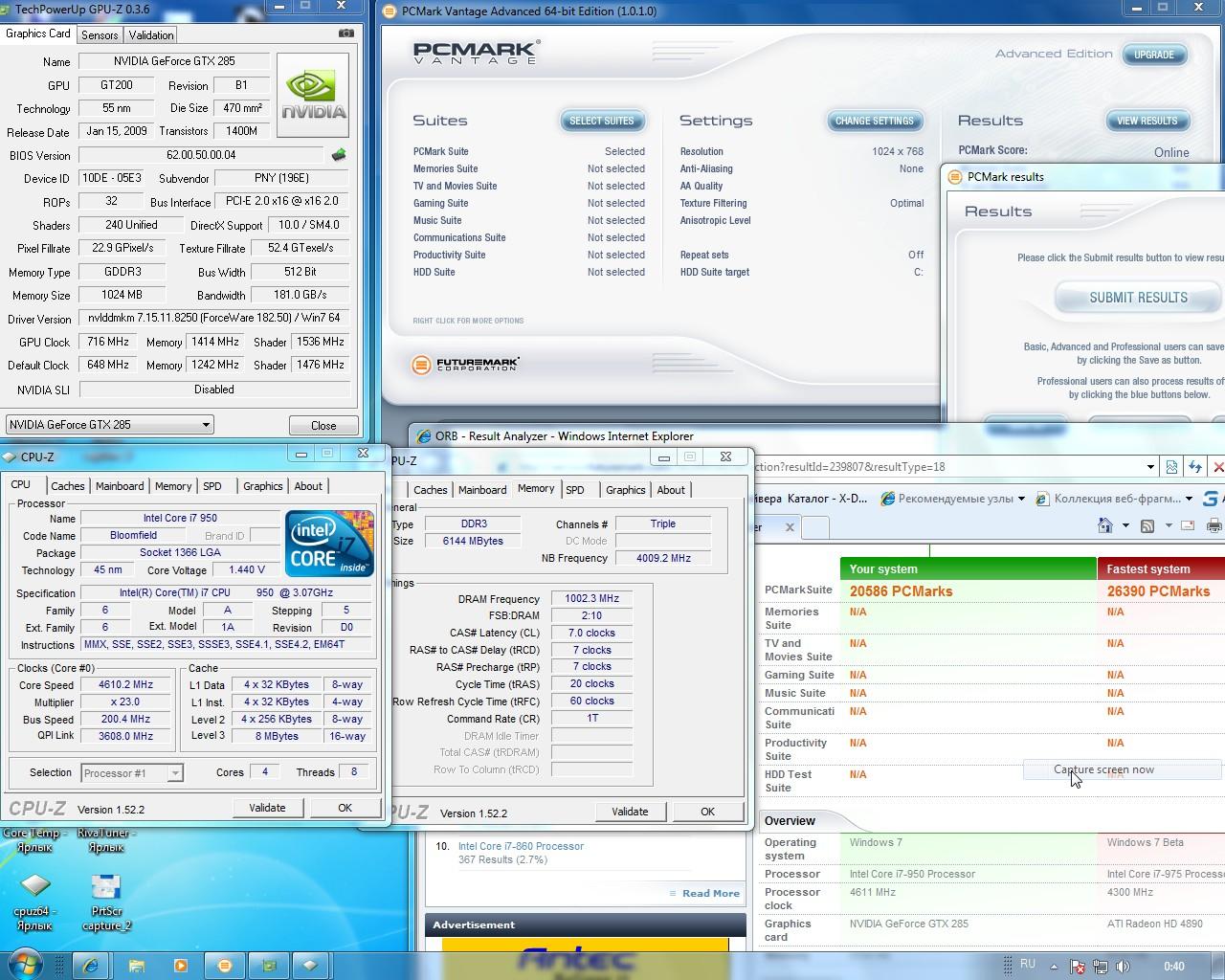Screen dimensions: 1225x980
Task: Click PCMark Vantage taskbar button
Action: coord(225,966)
